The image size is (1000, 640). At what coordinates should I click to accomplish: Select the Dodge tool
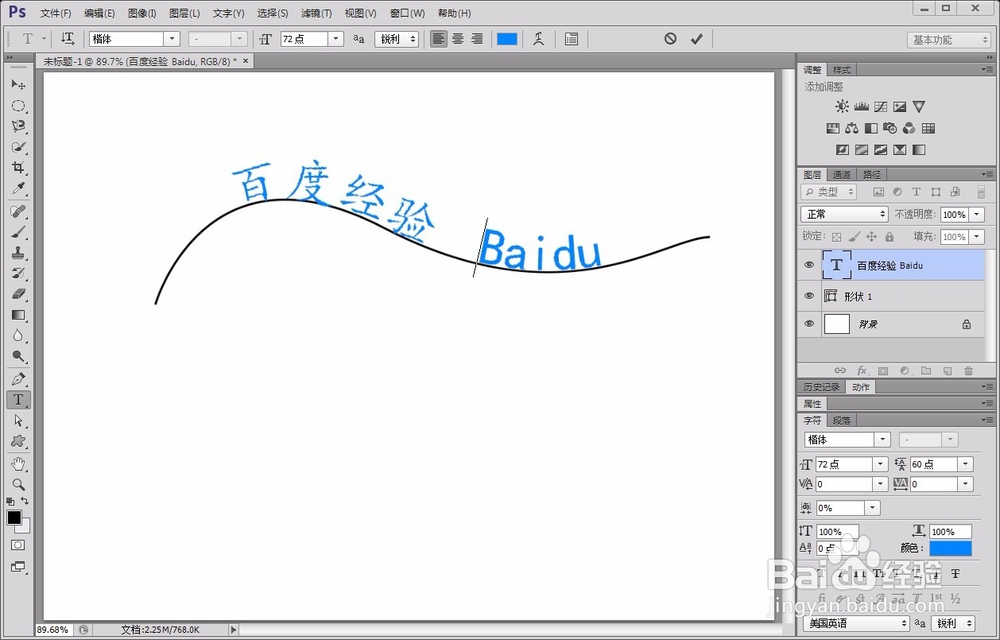(18, 356)
